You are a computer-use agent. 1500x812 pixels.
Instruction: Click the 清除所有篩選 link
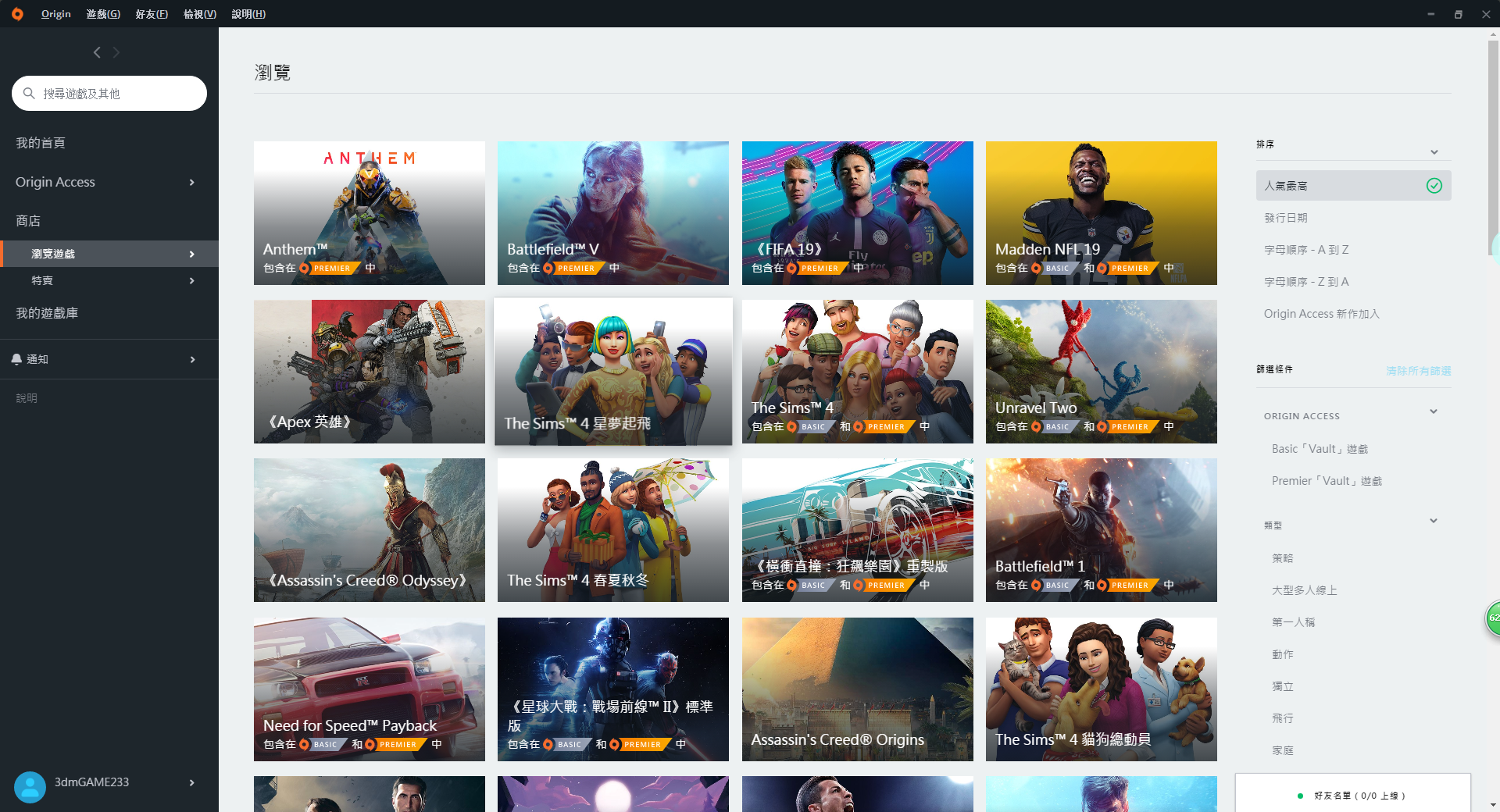(1418, 371)
